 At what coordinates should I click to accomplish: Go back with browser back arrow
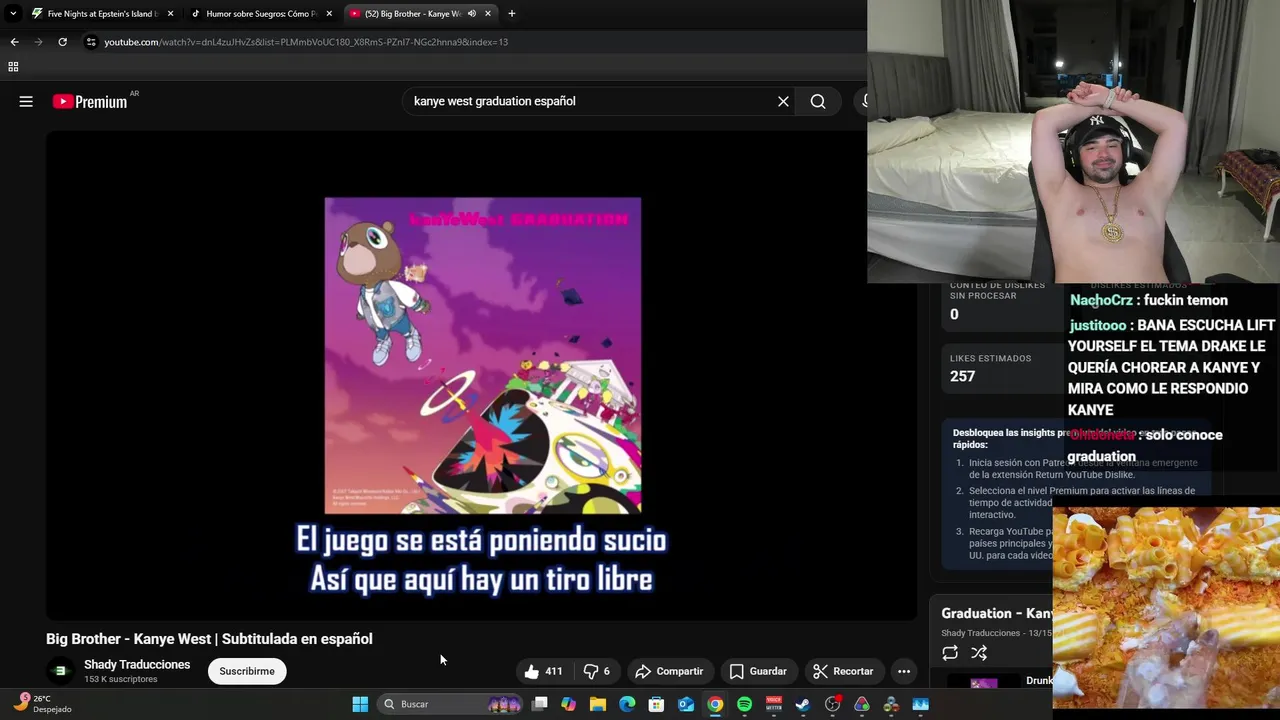click(x=14, y=42)
